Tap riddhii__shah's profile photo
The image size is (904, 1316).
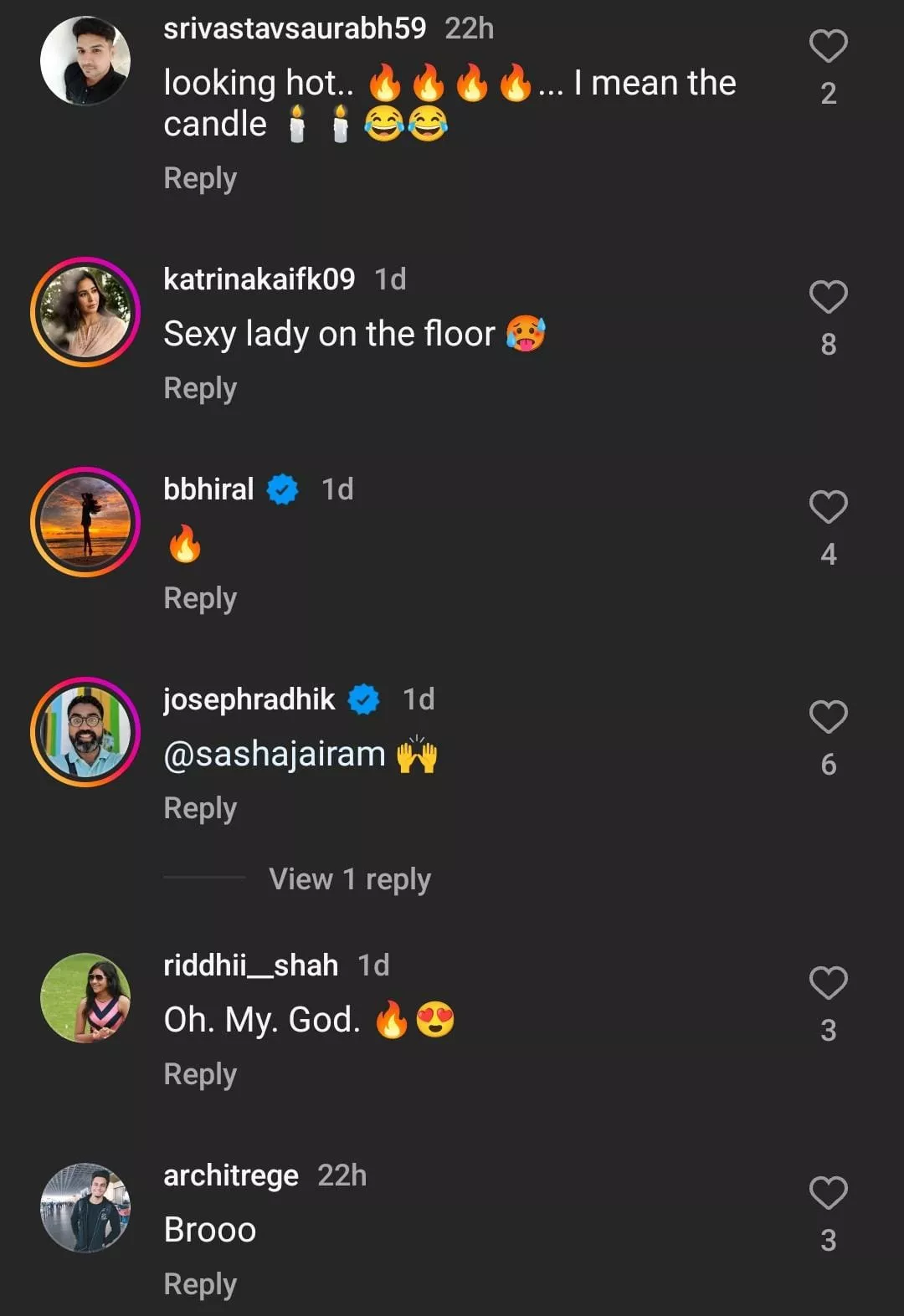[85, 998]
